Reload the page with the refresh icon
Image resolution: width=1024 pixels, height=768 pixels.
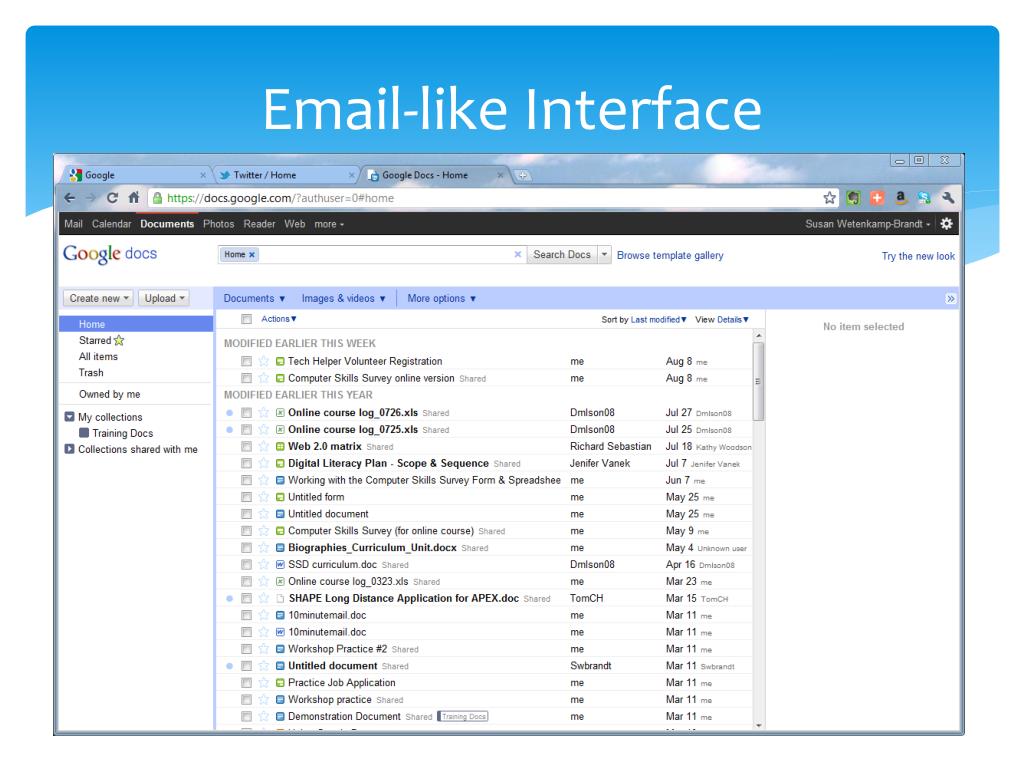112,198
